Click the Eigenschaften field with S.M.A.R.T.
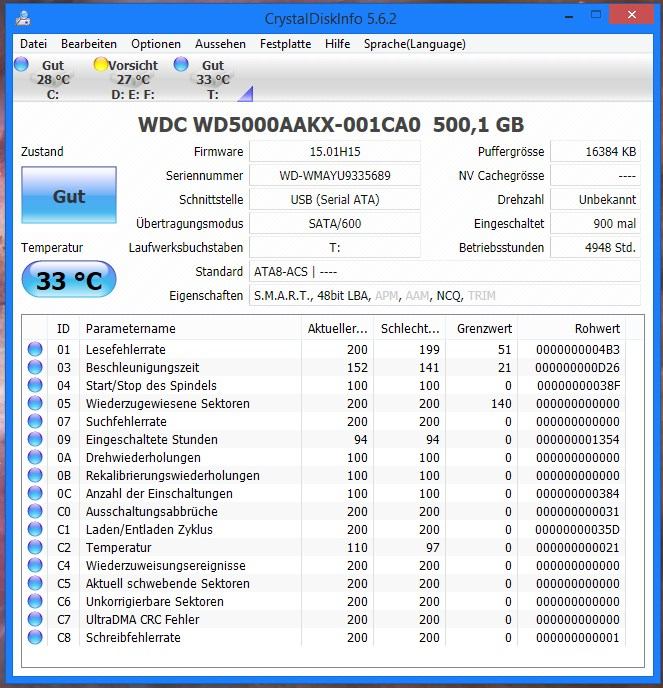Viewport: 663px width, 688px height. [445, 295]
